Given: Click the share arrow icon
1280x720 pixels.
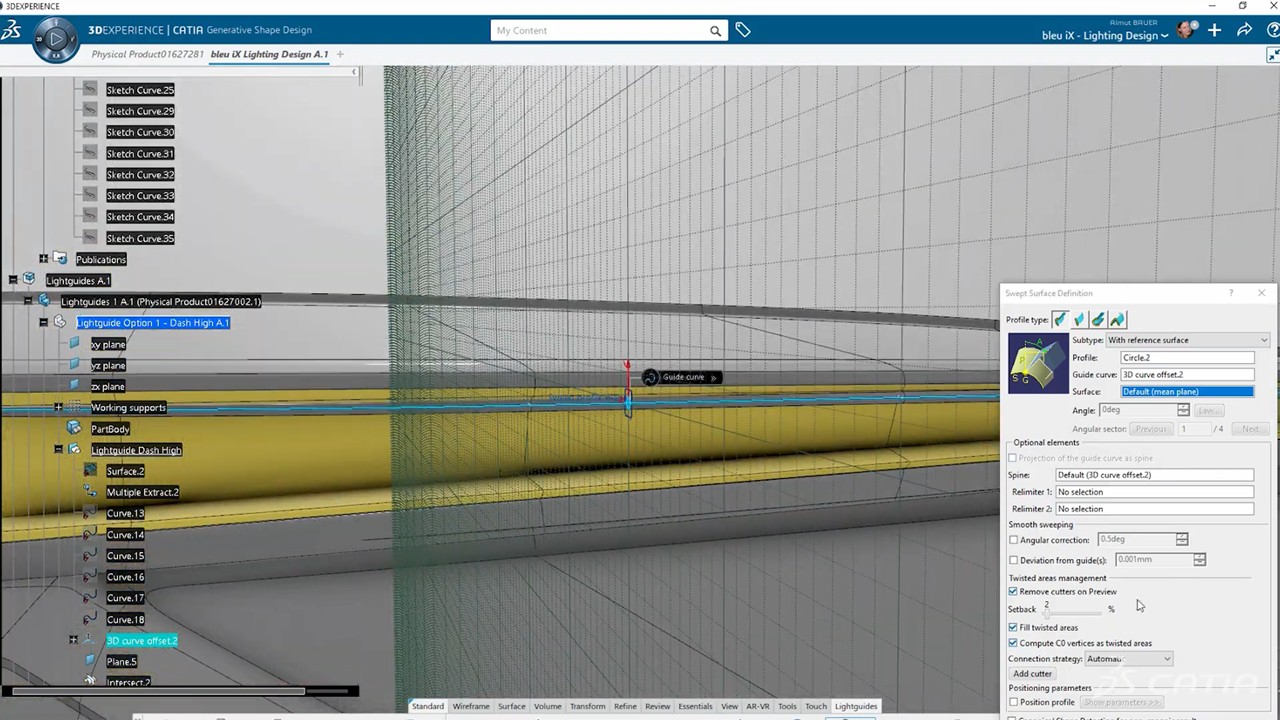Looking at the screenshot, I should click(x=1244, y=30).
